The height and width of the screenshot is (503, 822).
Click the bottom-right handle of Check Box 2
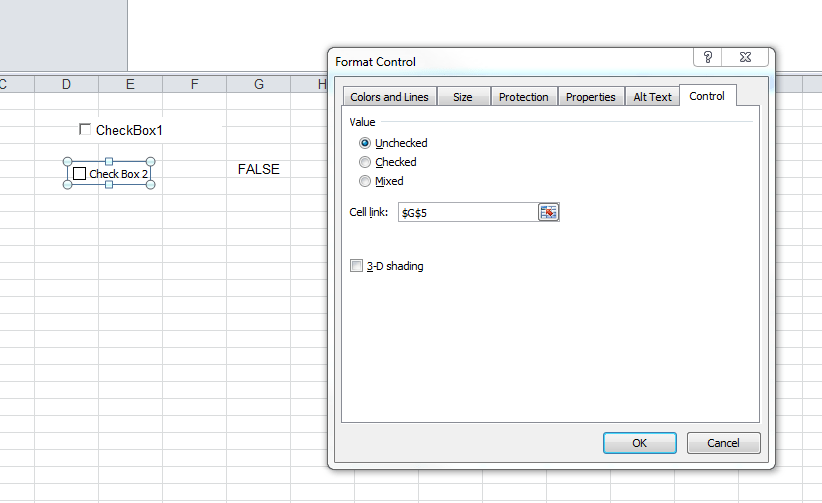[x=150, y=185]
